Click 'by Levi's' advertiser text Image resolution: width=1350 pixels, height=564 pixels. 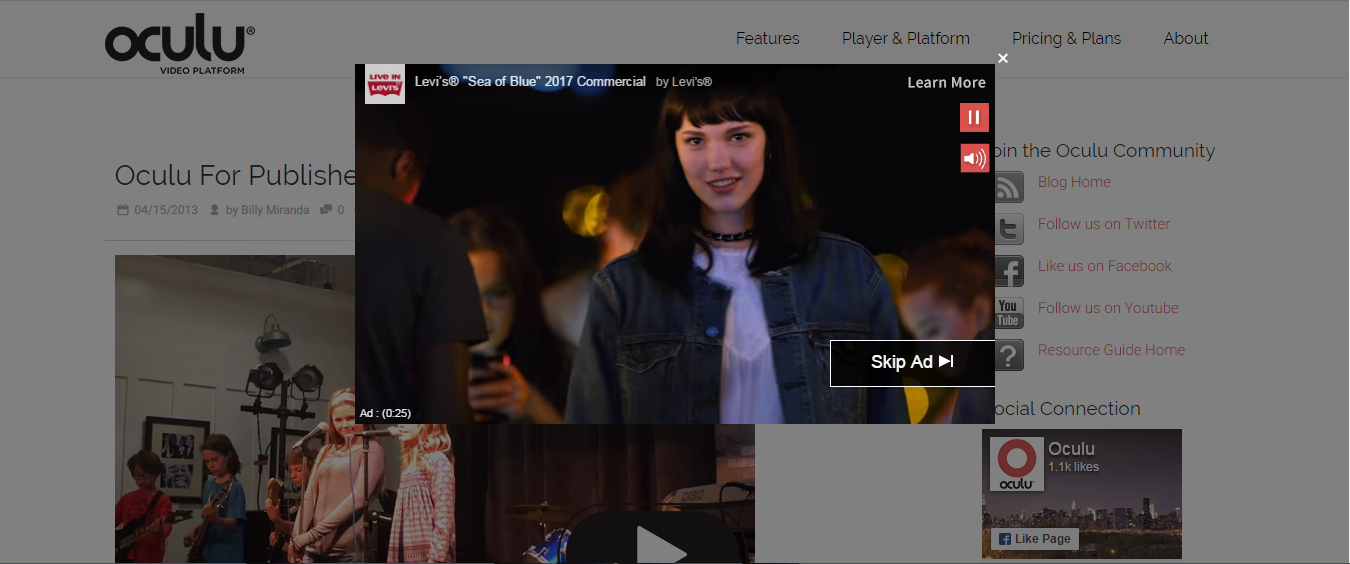pos(684,82)
